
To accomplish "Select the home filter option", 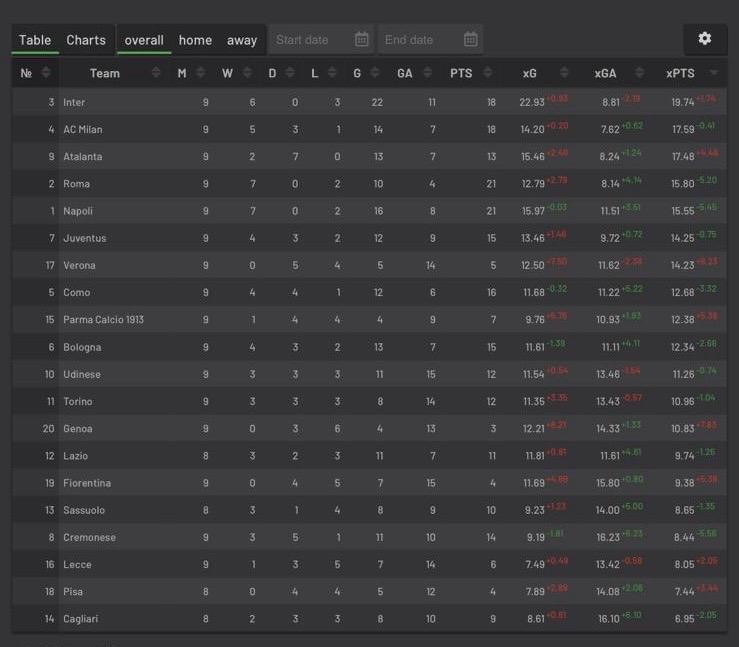I will pos(195,40).
